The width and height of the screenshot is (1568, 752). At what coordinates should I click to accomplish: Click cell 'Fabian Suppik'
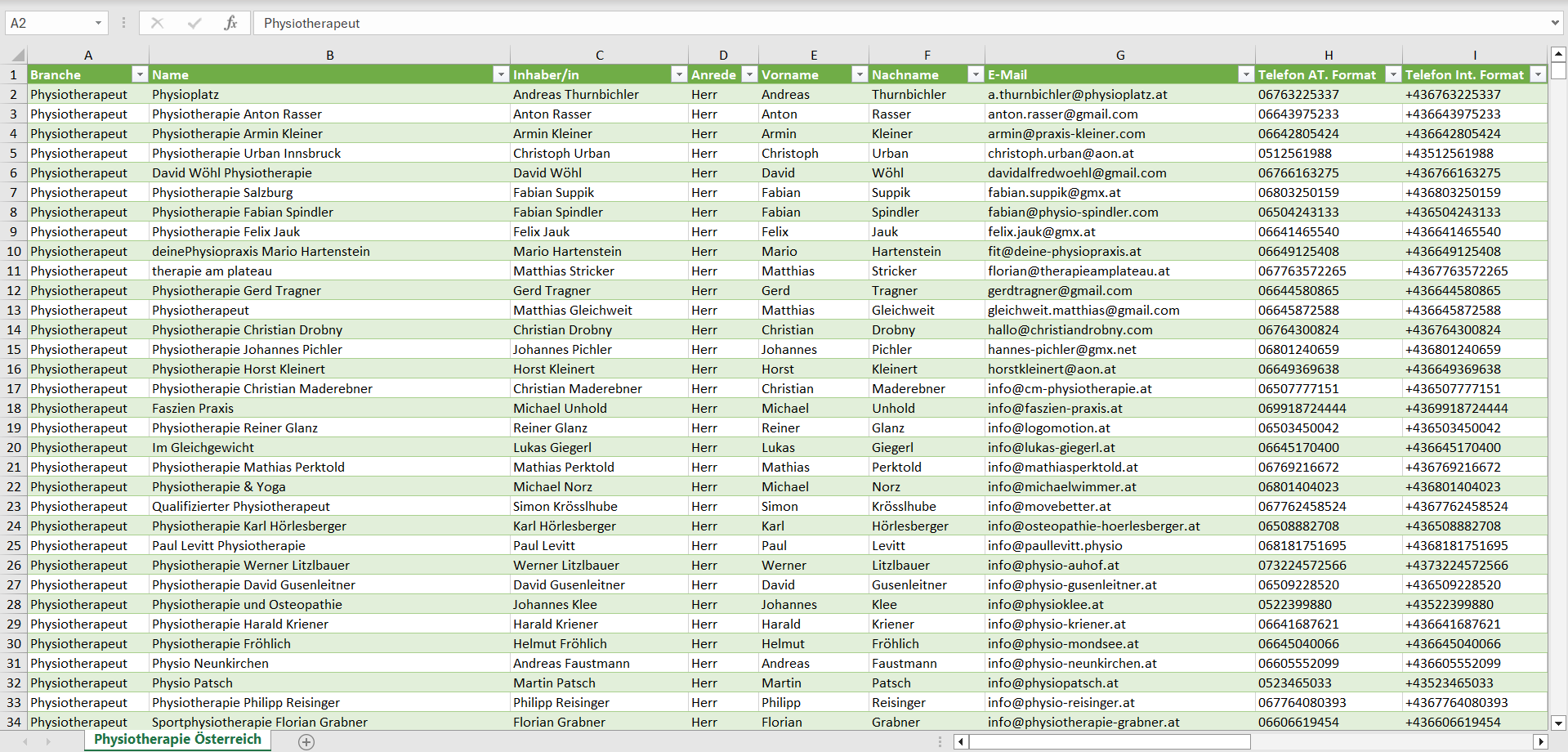coord(599,192)
